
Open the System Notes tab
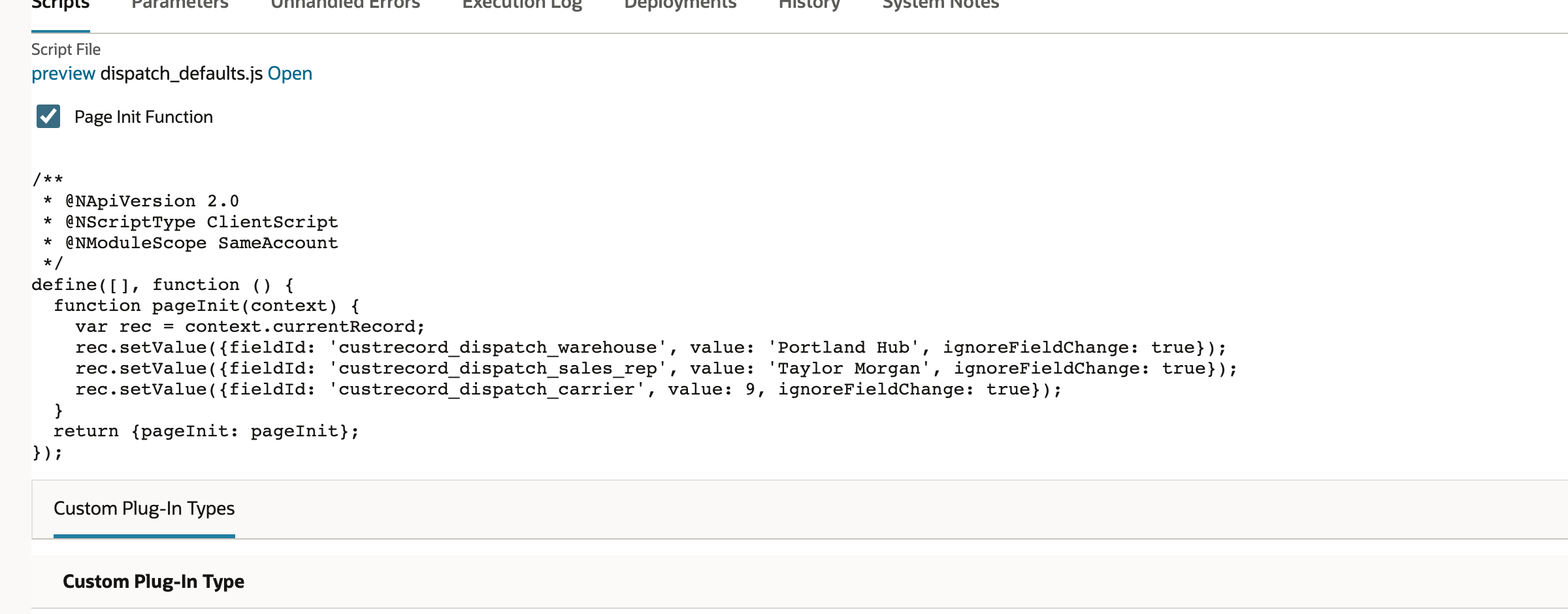pos(941,5)
